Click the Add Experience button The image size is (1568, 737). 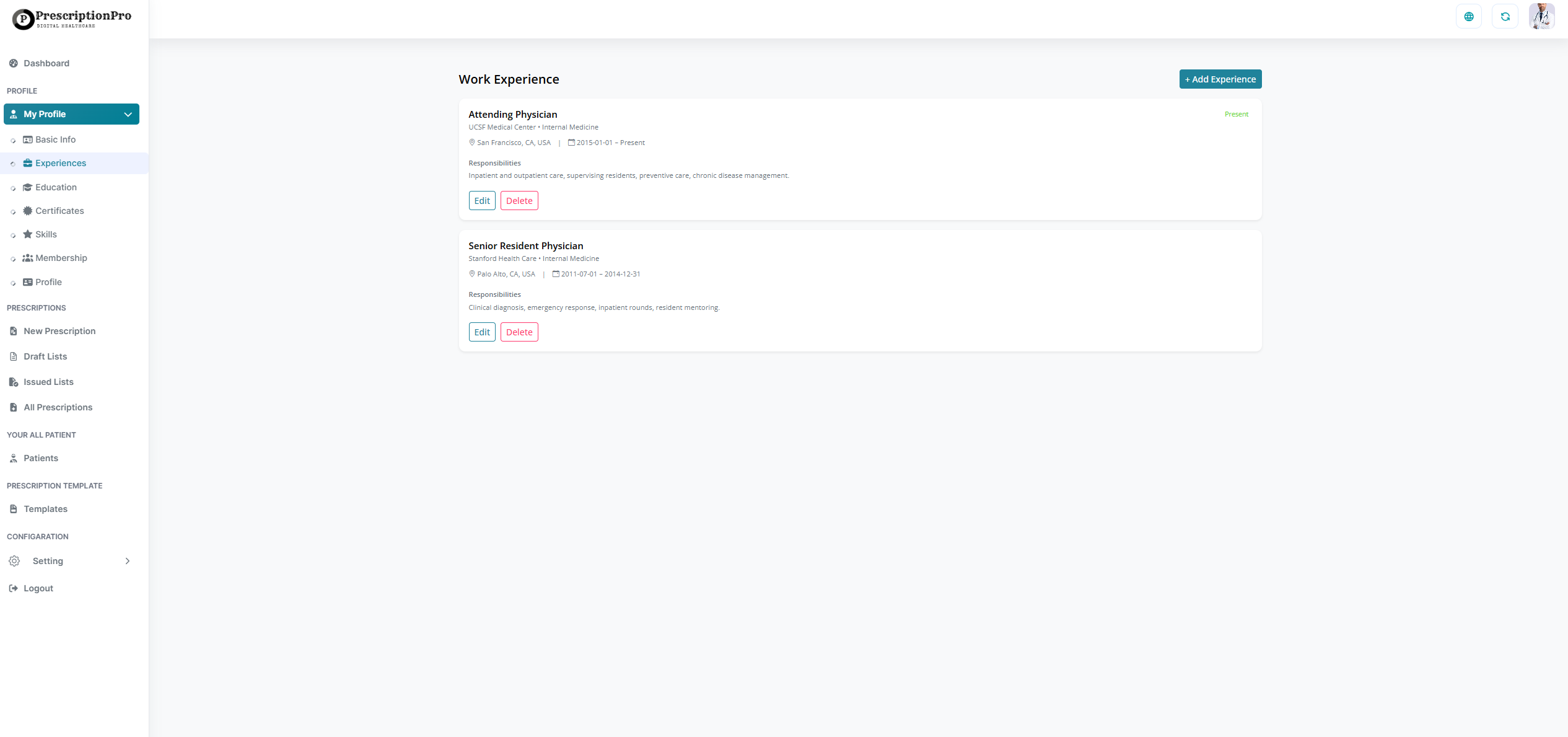(1220, 79)
